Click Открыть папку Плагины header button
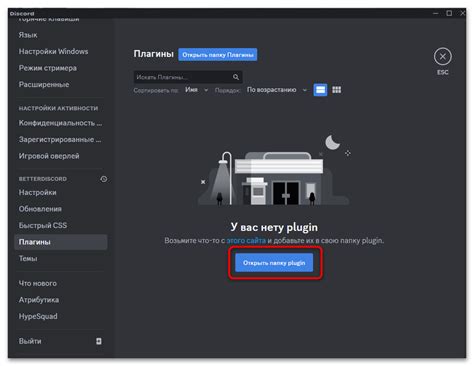This screenshot has height=366, width=474. click(218, 55)
